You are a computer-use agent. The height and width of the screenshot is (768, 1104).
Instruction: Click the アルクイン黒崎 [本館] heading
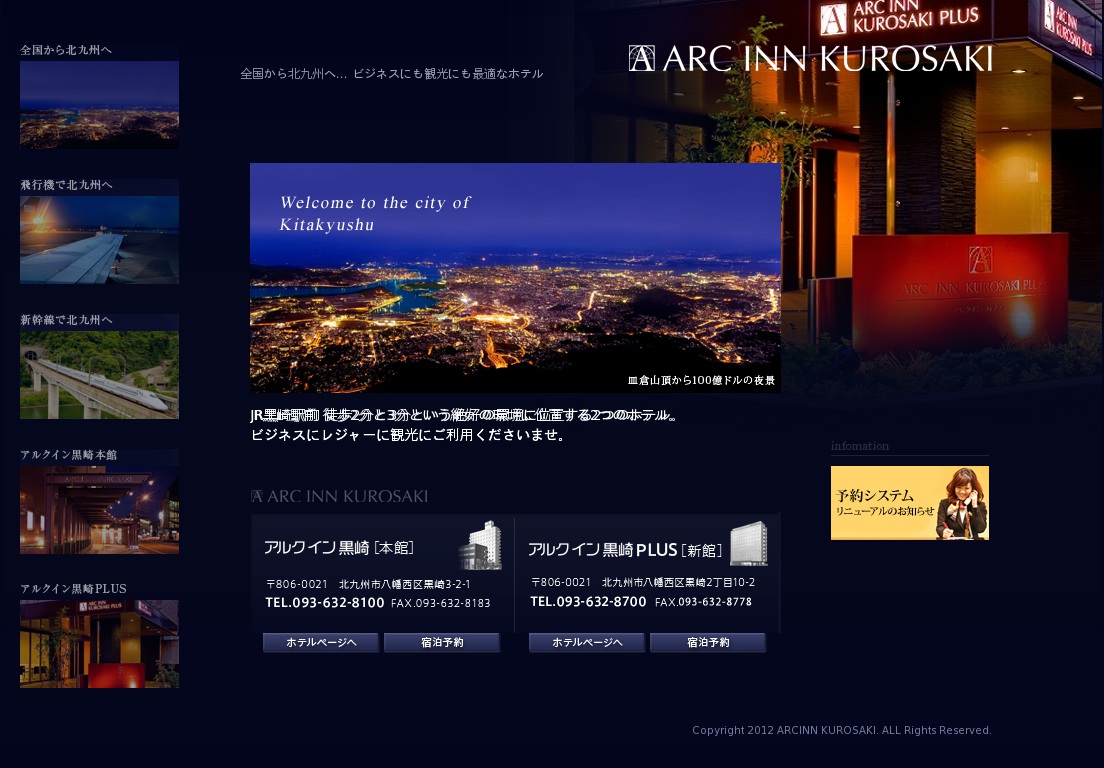point(339,548)
